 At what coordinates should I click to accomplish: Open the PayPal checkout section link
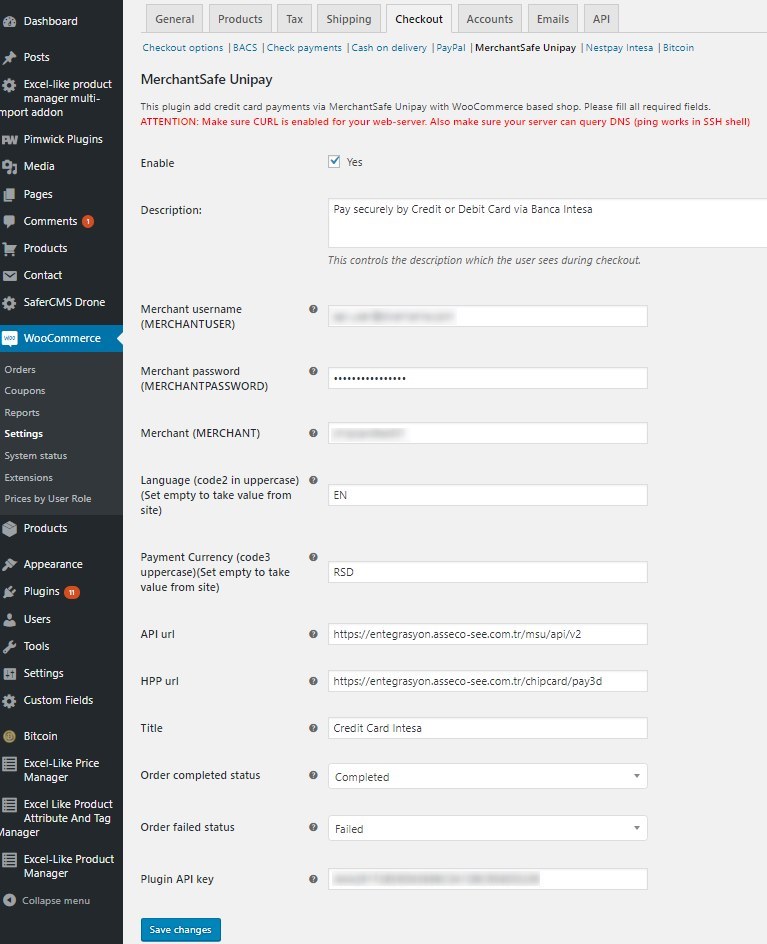coord(451,47)
